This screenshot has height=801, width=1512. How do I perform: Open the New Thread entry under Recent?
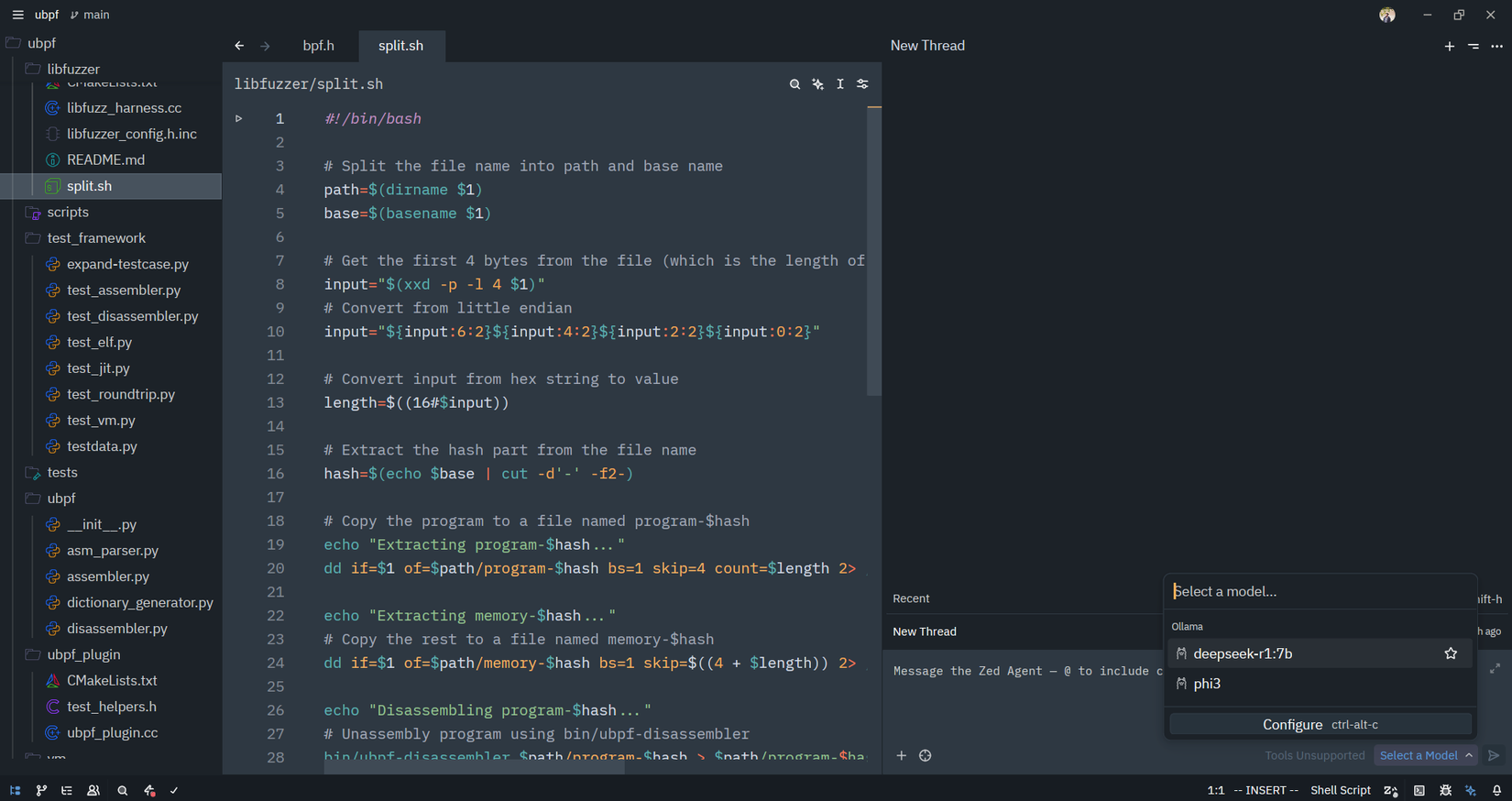point(925,631)
